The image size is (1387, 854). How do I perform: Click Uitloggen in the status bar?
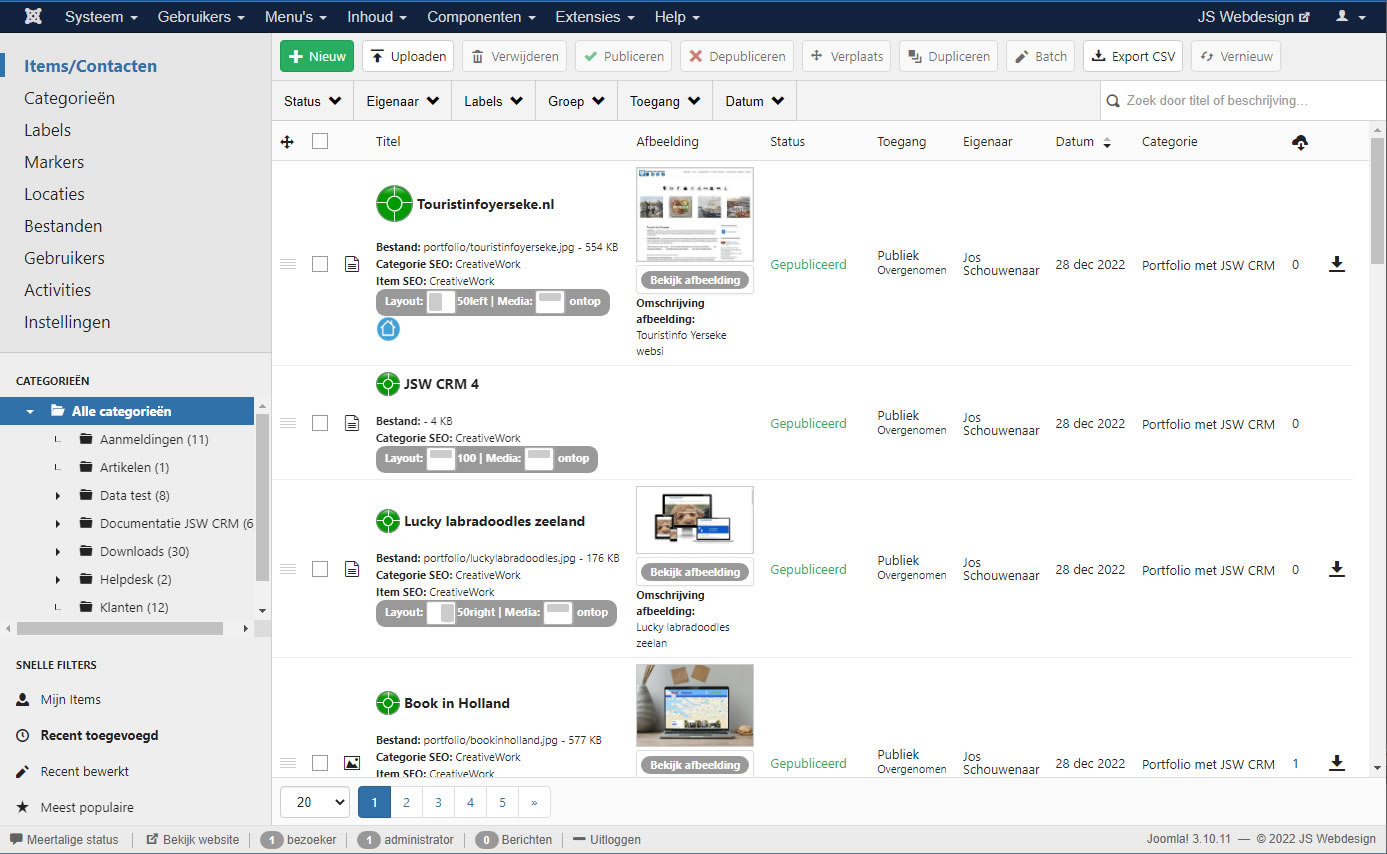tap(607, 840)
